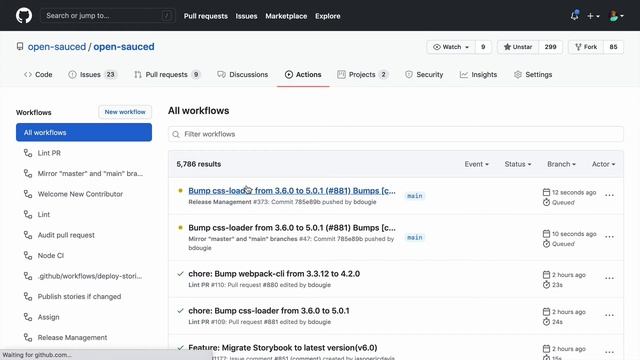Viewport: 640px width, 360px height.
Task: Open the Status filter dropdown
Action: pyautogui.click(x=518, y=164)
